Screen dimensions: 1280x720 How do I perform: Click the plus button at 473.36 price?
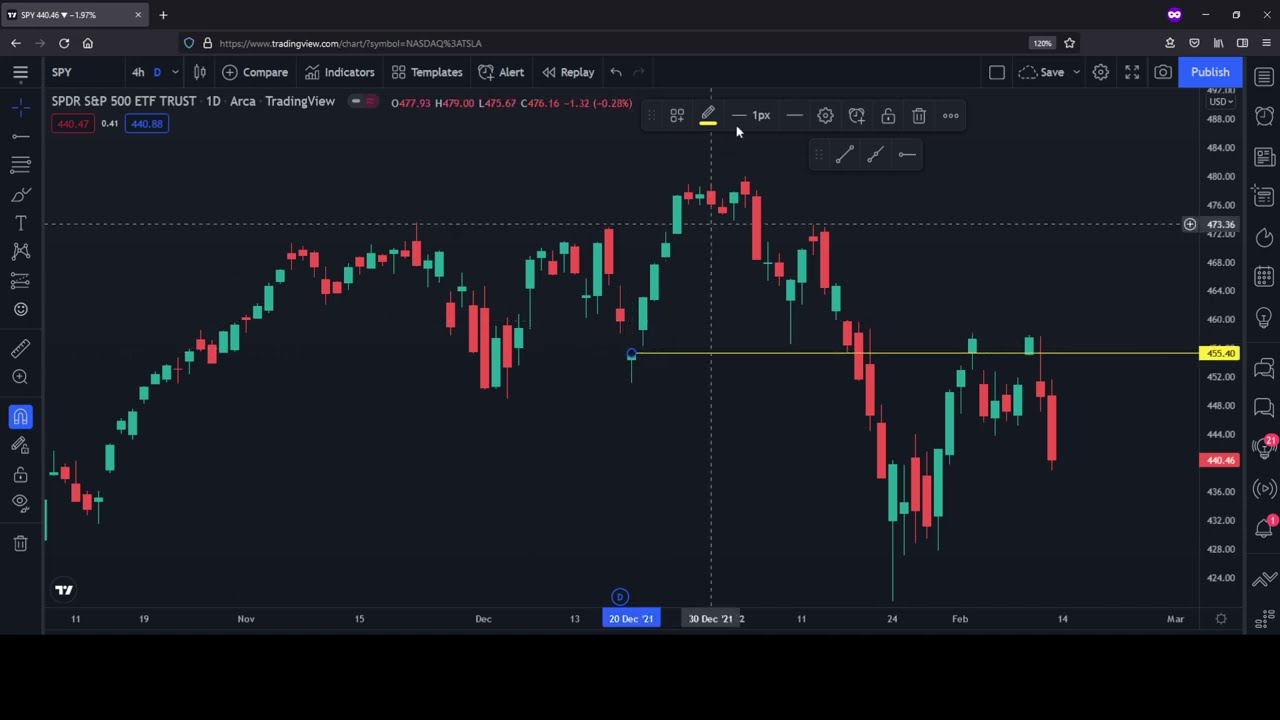1190,224
